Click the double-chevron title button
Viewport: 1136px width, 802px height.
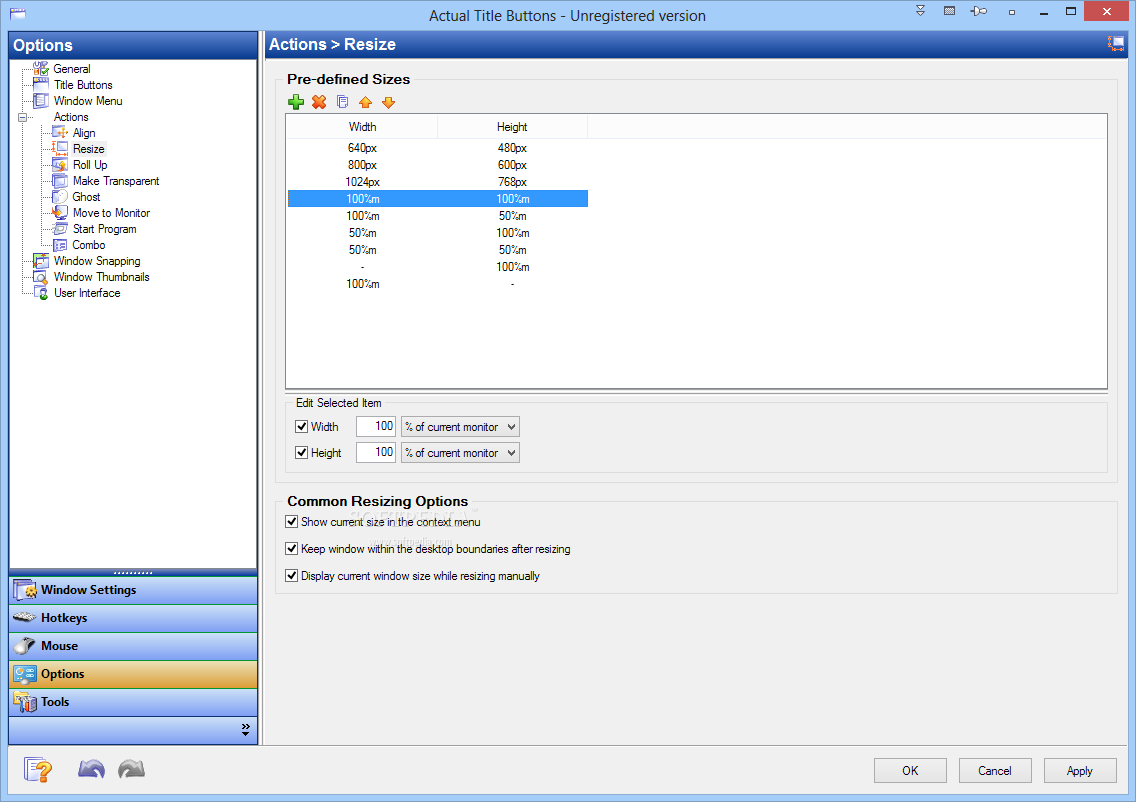coord(920,11)
